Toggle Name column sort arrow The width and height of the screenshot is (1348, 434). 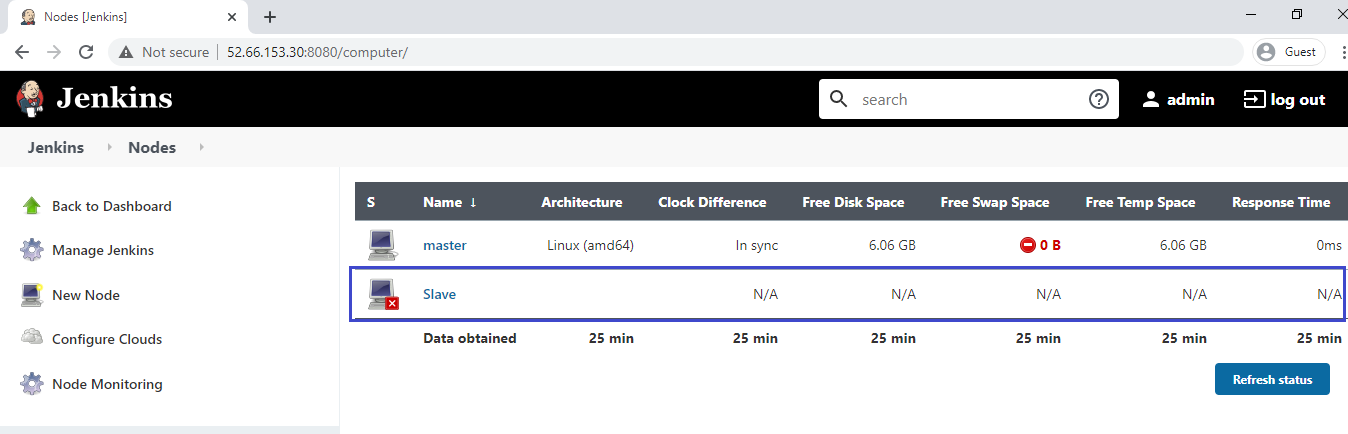point(473,202)
